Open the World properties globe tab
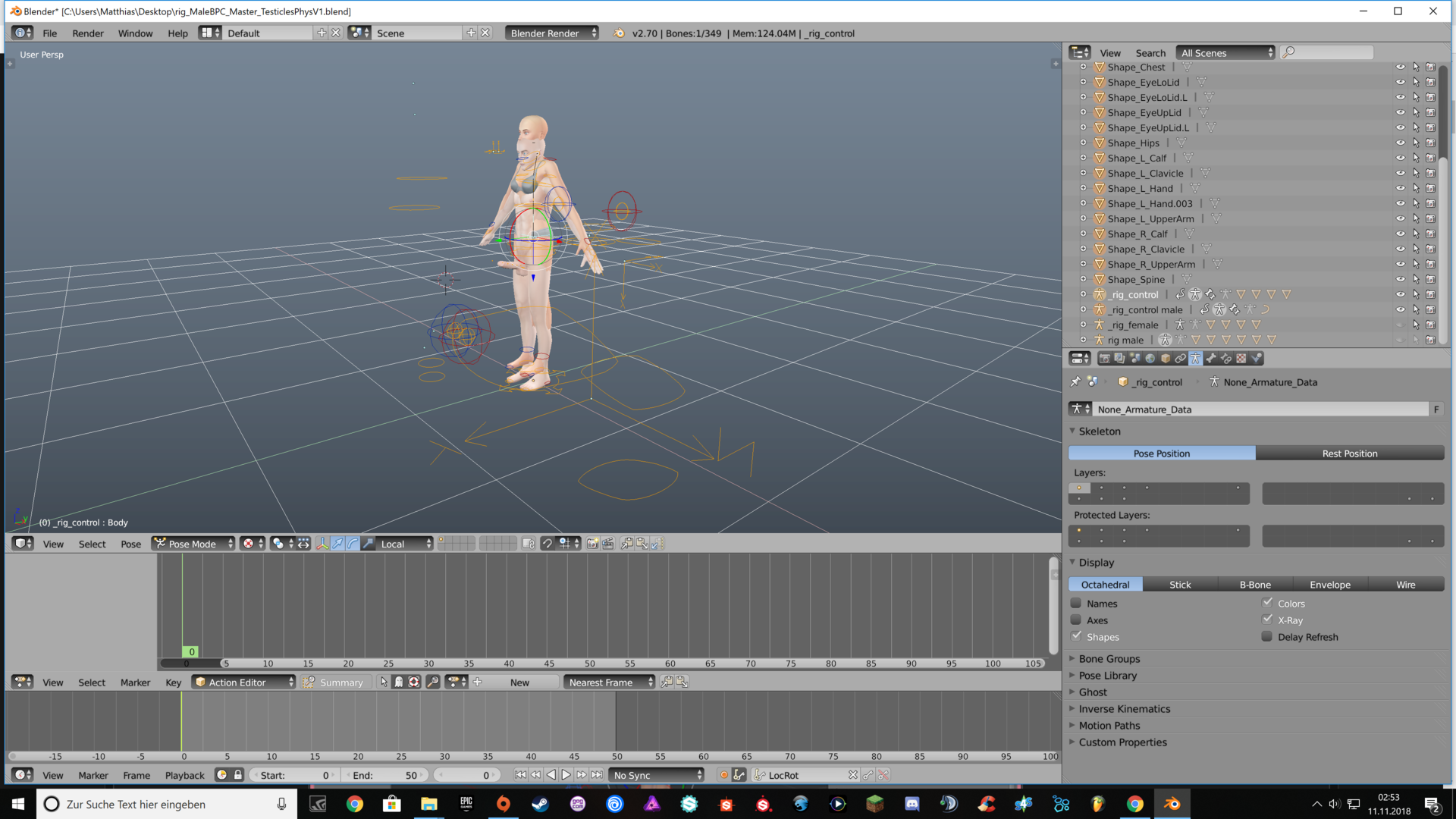The width and height of the screenshot is (1456, 819). 1150,359
